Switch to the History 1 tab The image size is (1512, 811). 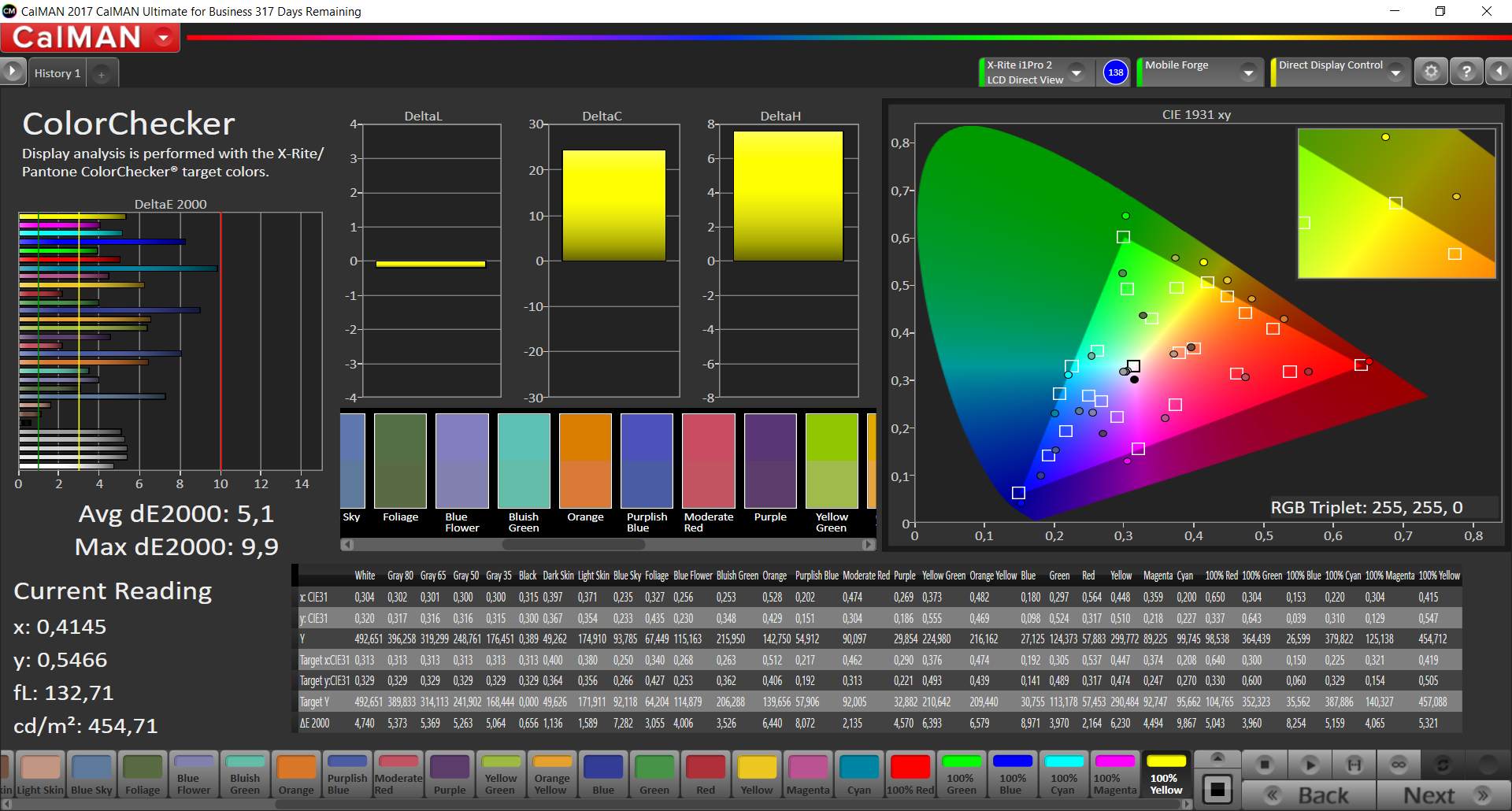[57, 73]
